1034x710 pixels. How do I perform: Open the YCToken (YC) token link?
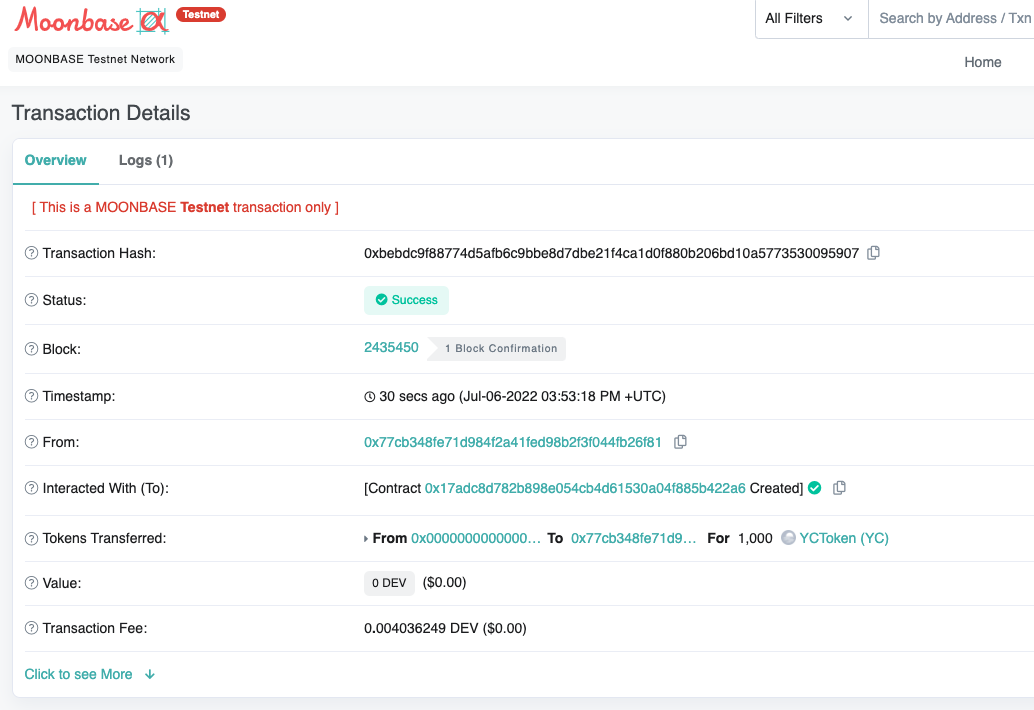pyautogui.click(x=844, y=539)
